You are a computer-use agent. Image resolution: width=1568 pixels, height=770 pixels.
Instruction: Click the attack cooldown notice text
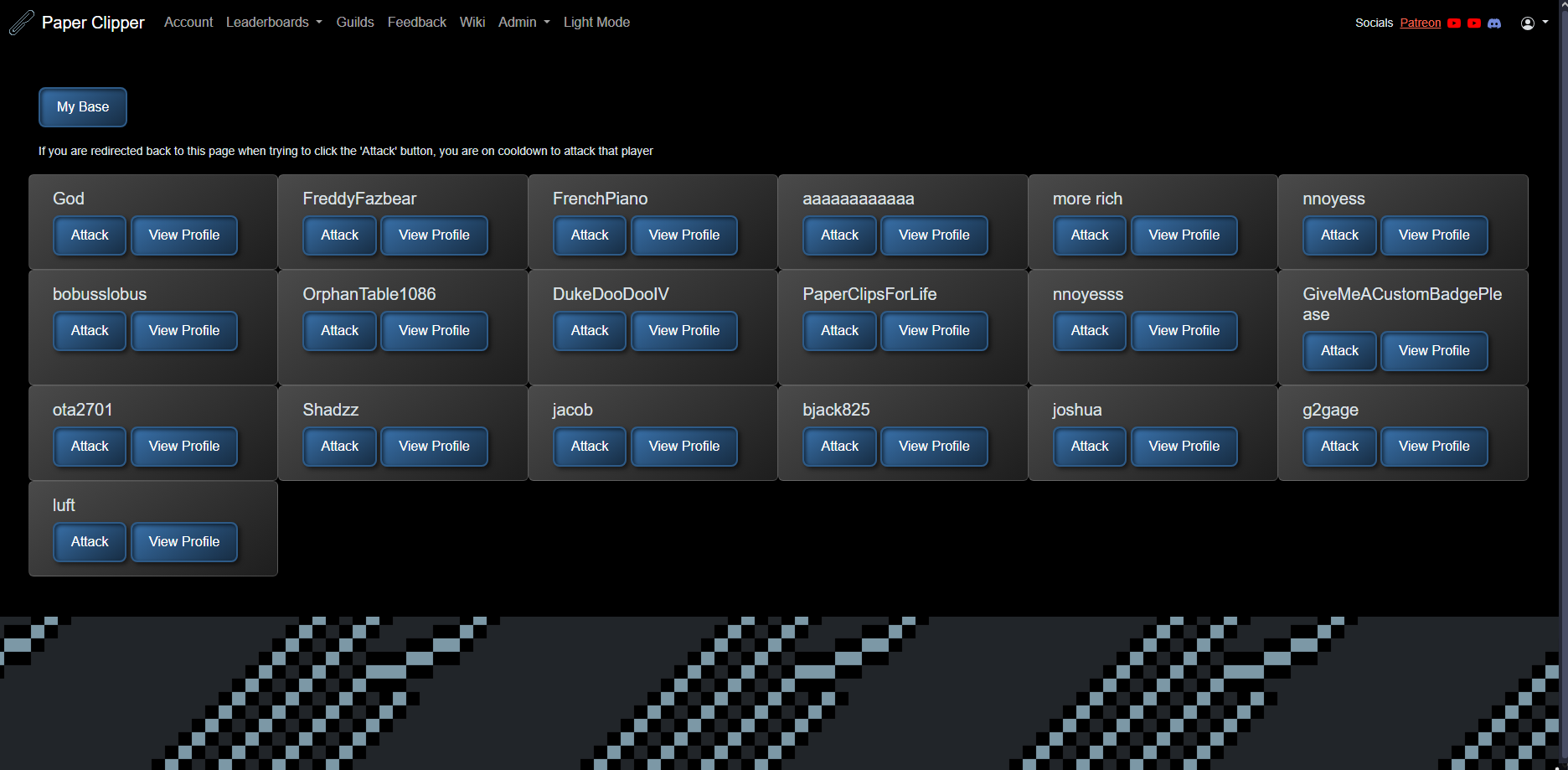click(x=346, y=152)
